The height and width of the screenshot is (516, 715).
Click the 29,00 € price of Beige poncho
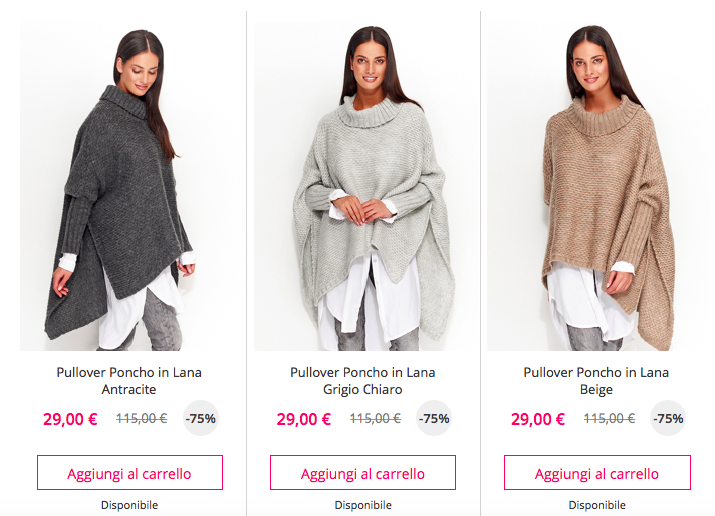pyautogui.click(x=538, y=419)
